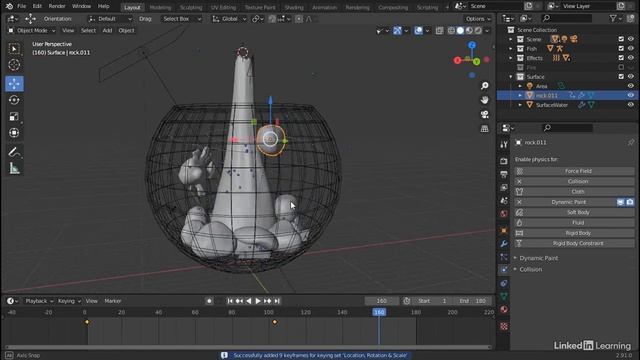Open the Object Constraint properties icon
Image resolution: width=640 pixels, height=360 pixels.
[504, 283]
